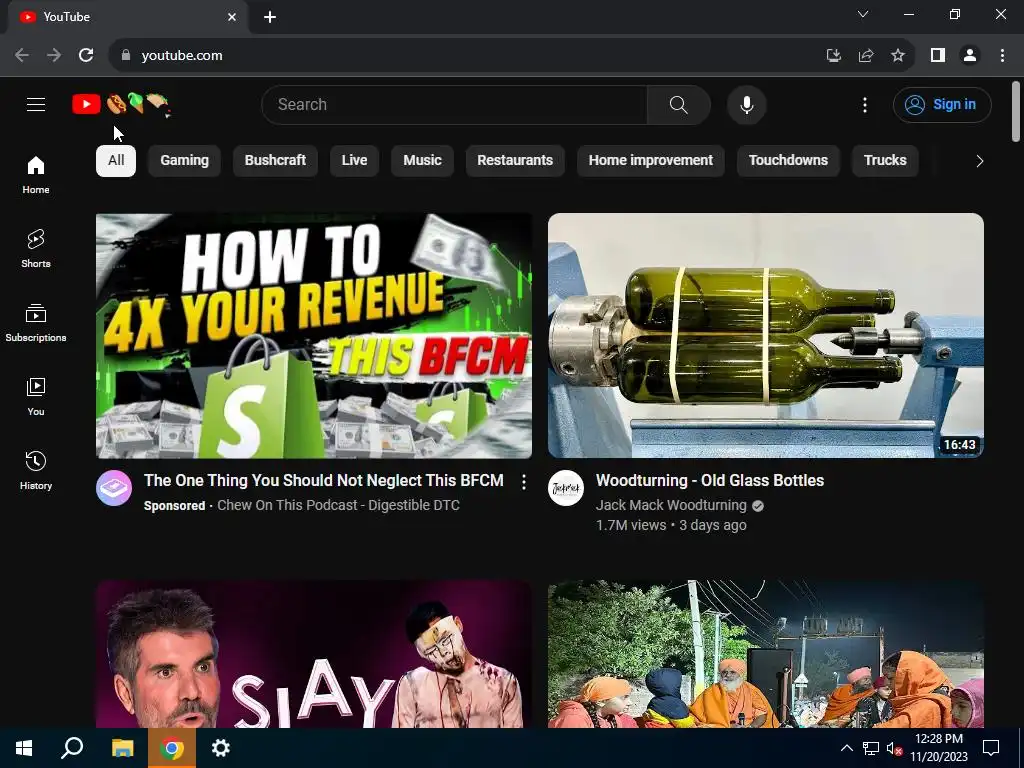The image size is (1024, 768).
Task: Open 'Woodturning - Old Glass Bottles' title
Action: point(710,481)
